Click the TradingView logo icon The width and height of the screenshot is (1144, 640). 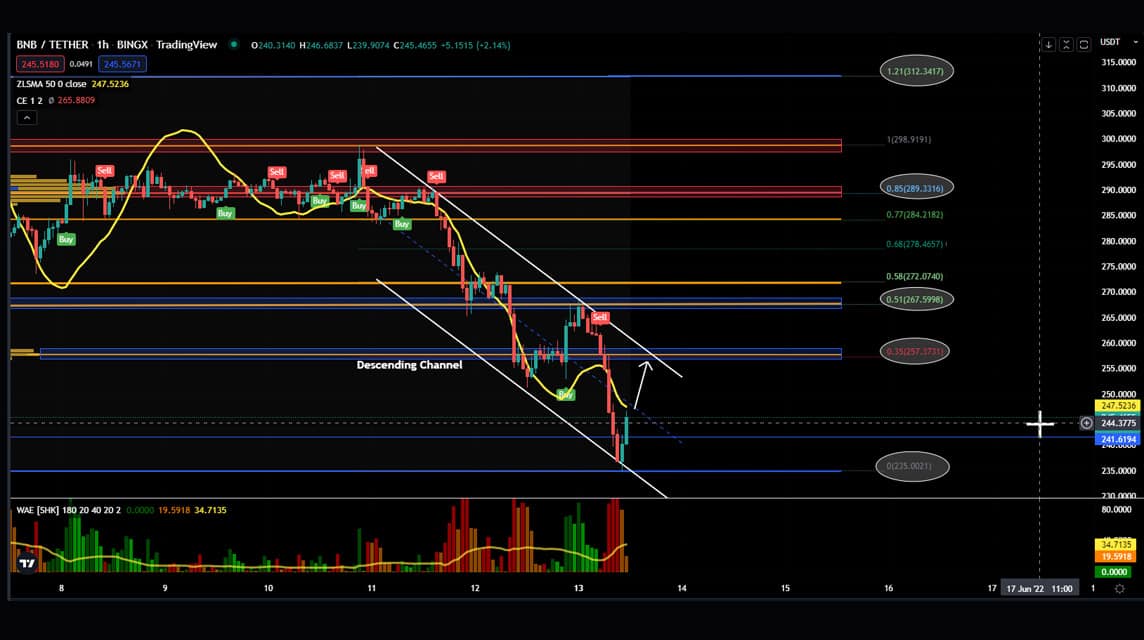pyautogui.click(x=27, y=563)
